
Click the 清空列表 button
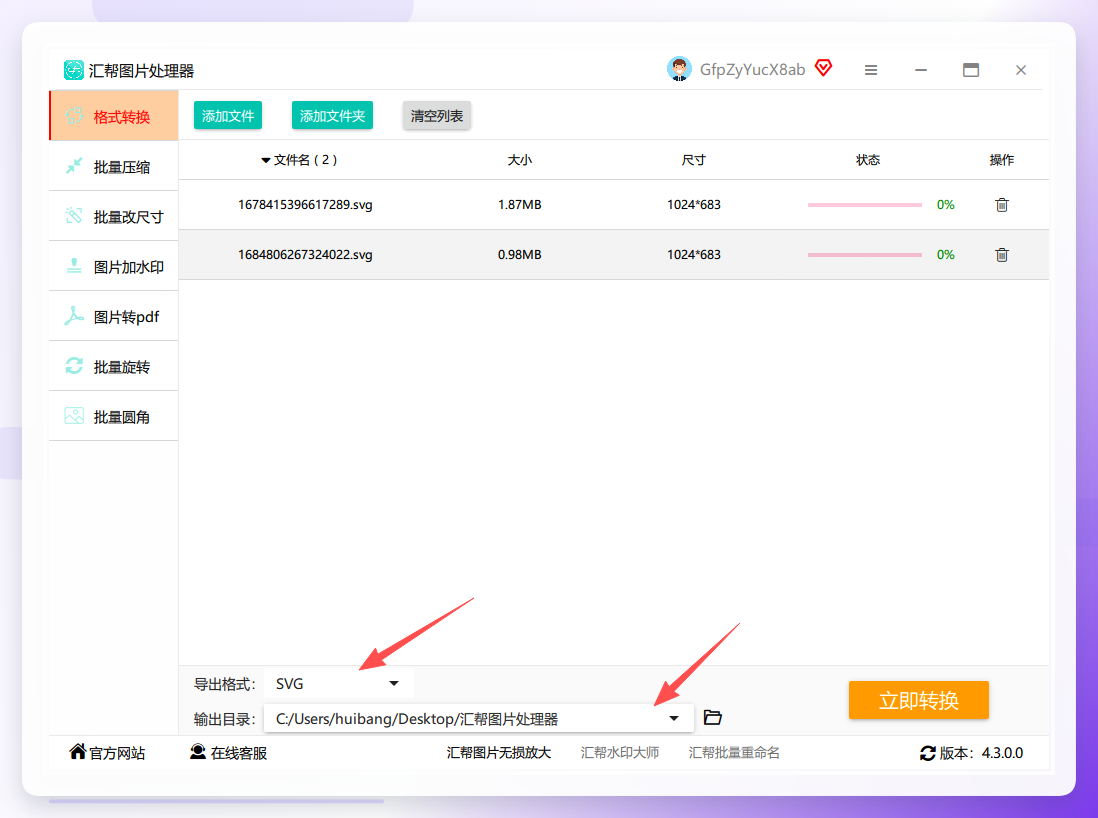coord(436,116)
